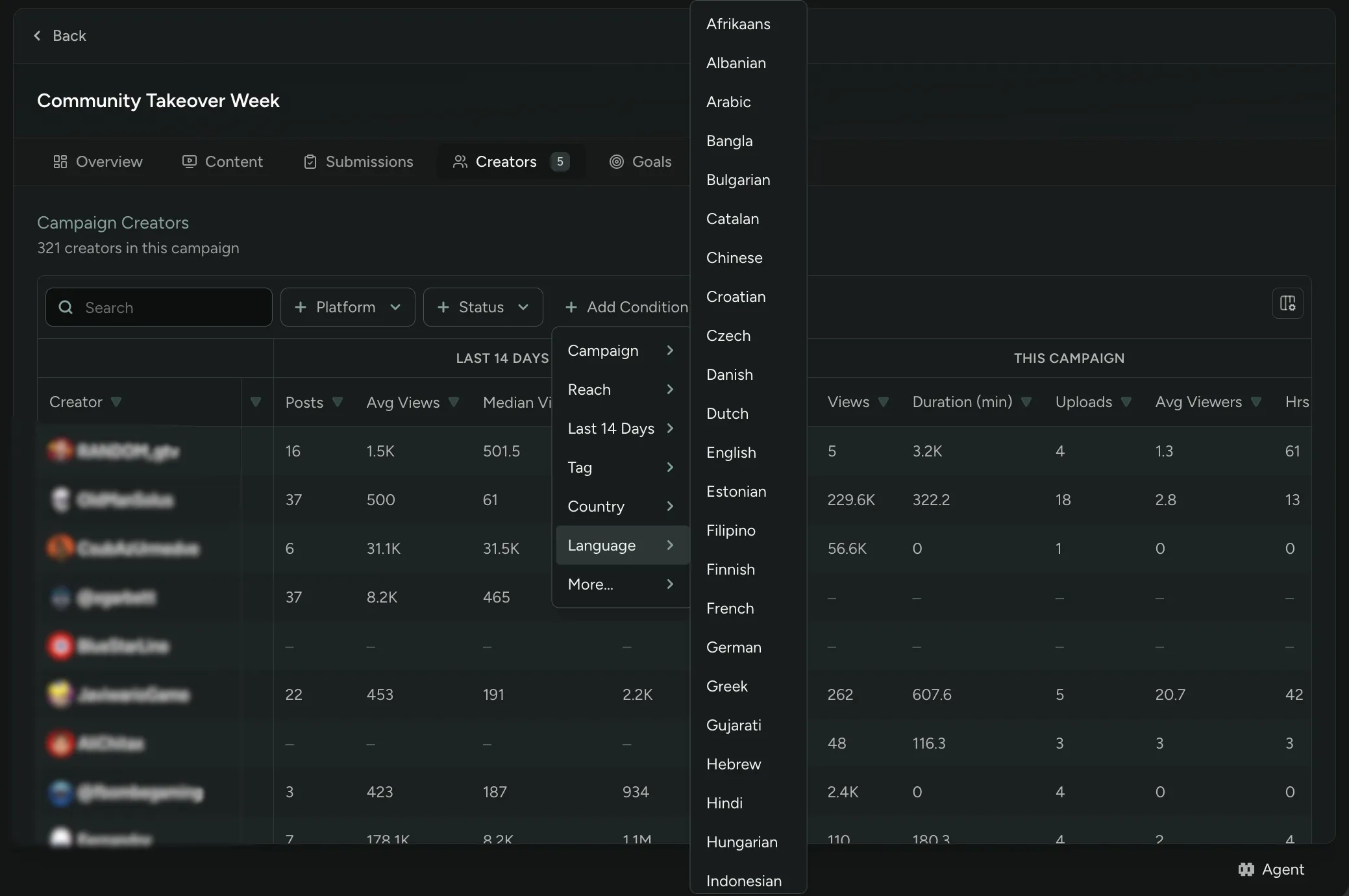Click the Submissions clipboard icon
1349x896 pixels.
click(x=310, y=162)
